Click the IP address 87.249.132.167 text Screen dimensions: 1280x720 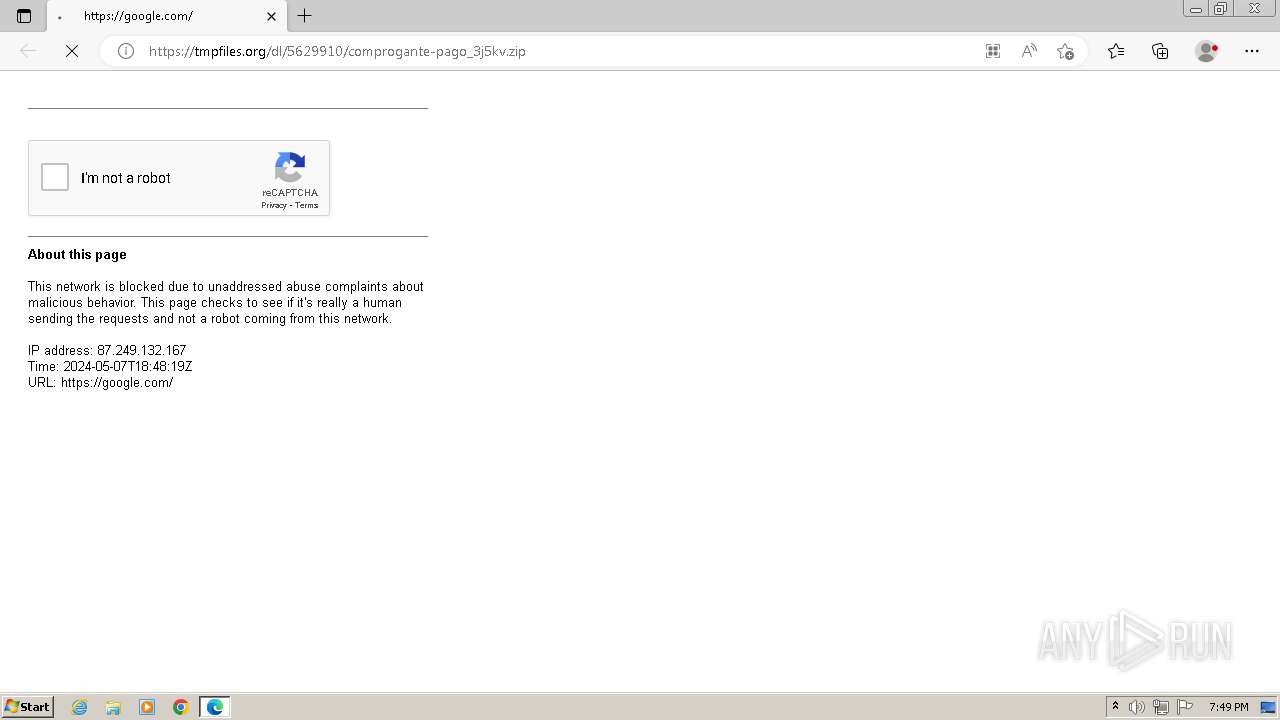click(x=107, y=351)
